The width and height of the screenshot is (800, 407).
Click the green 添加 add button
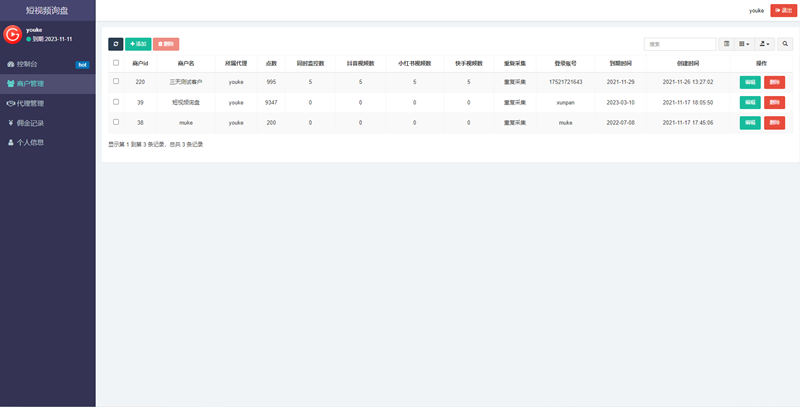138,44
